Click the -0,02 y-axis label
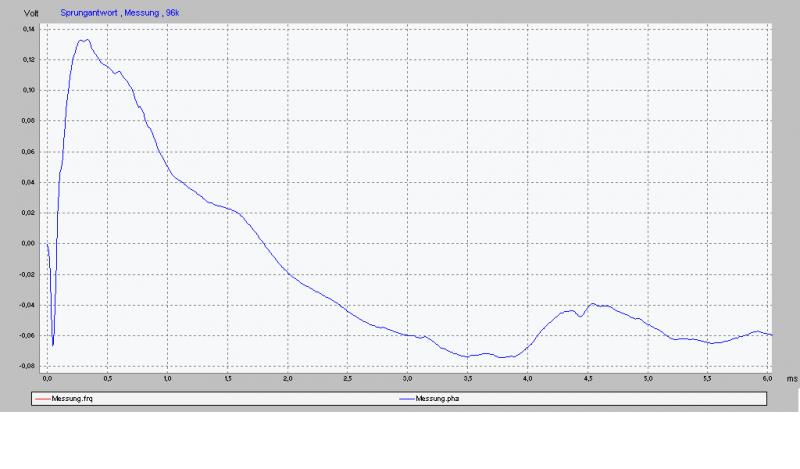The height and width of the screenshot is (469, 800). pos(28,275)
